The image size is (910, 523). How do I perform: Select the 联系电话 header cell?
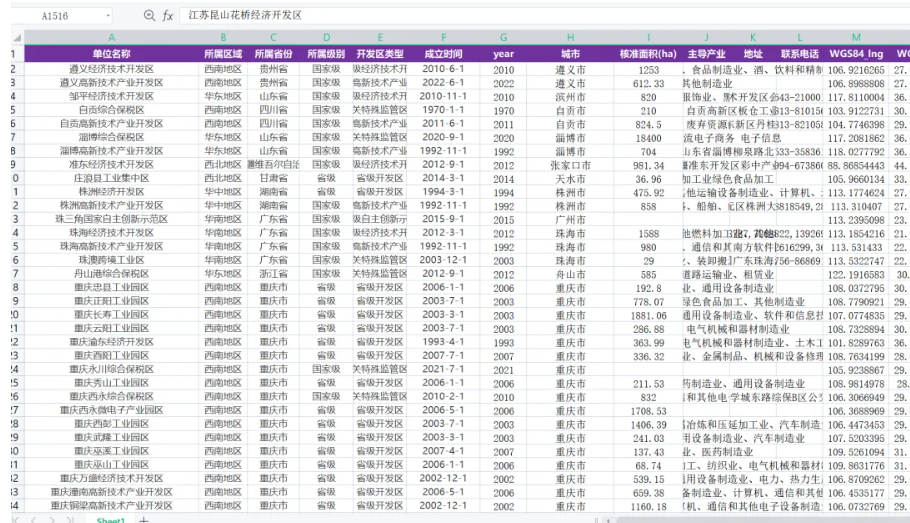[799, 54]
